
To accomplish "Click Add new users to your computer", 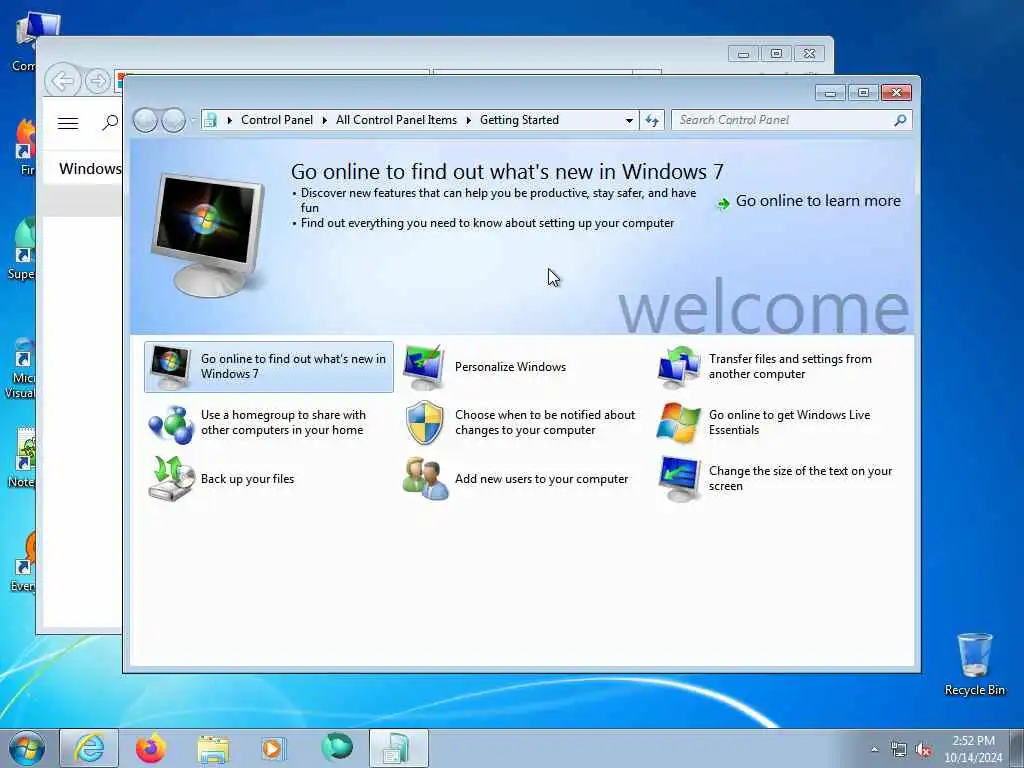I will [541, 479].
